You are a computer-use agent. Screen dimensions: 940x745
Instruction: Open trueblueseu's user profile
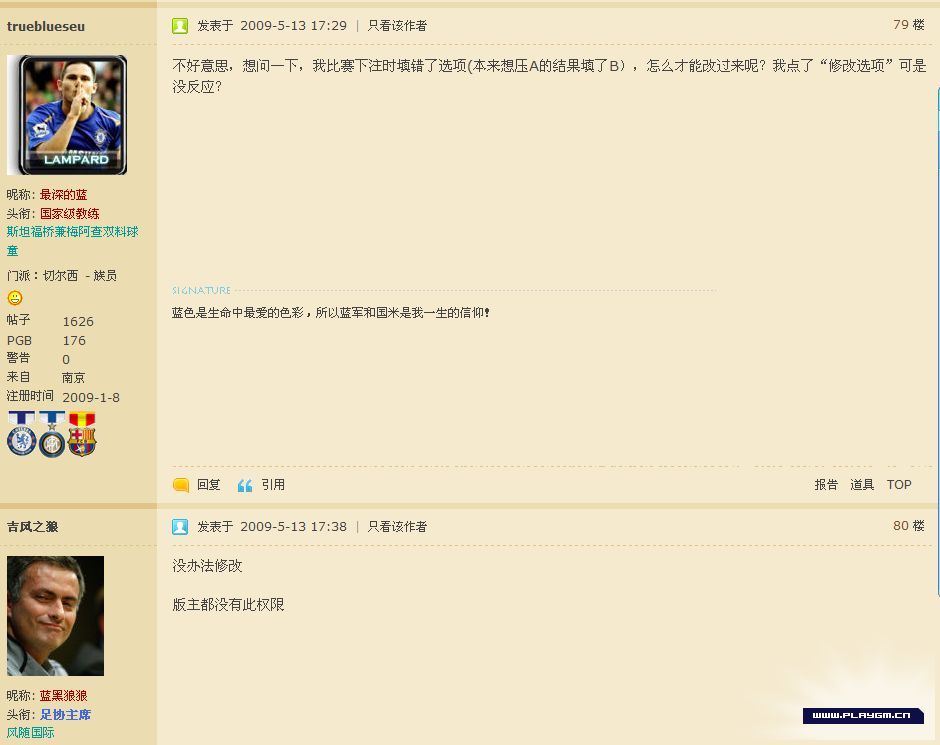pos(45,26)
